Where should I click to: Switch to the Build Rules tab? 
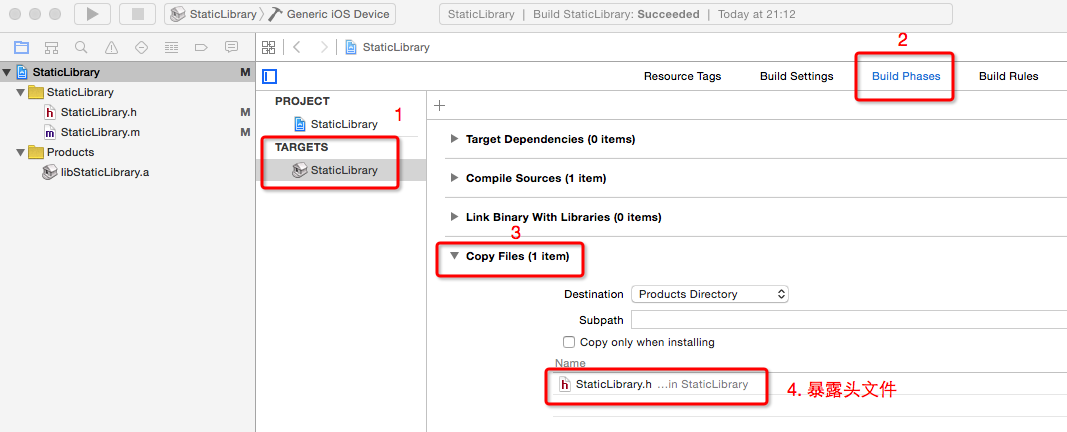1008,76
